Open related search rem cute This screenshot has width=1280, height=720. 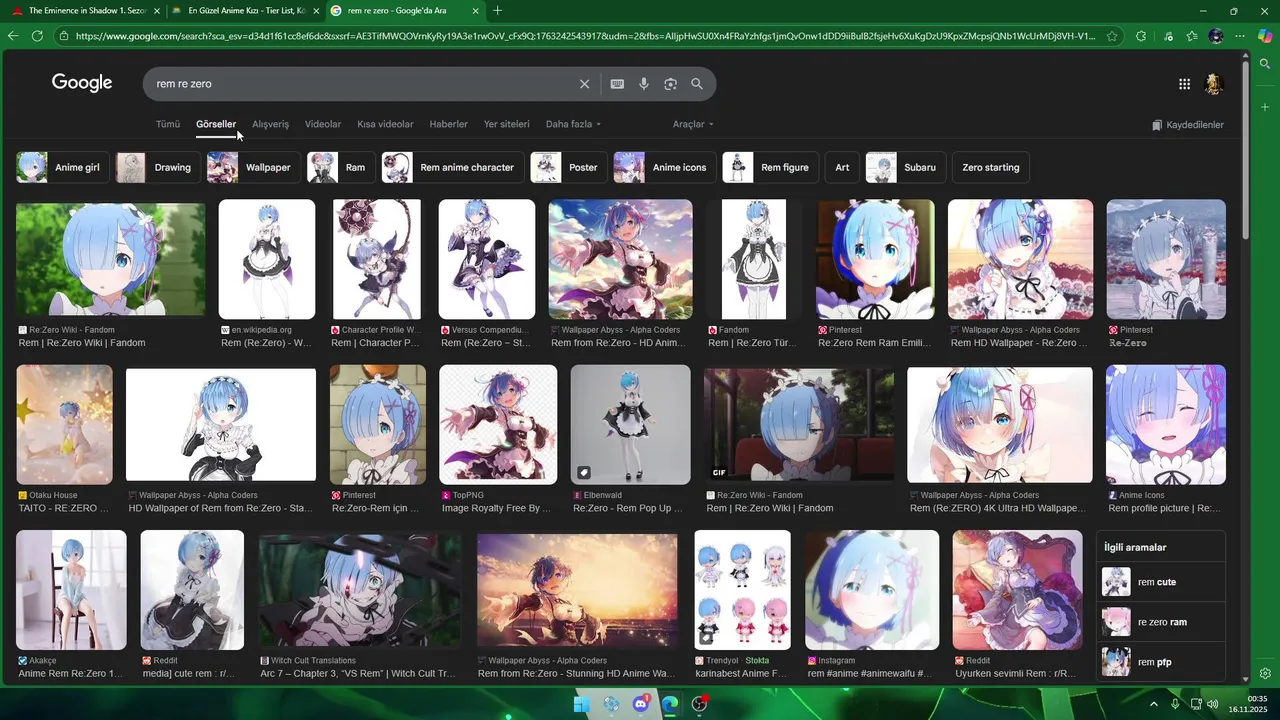(1161, 582)
